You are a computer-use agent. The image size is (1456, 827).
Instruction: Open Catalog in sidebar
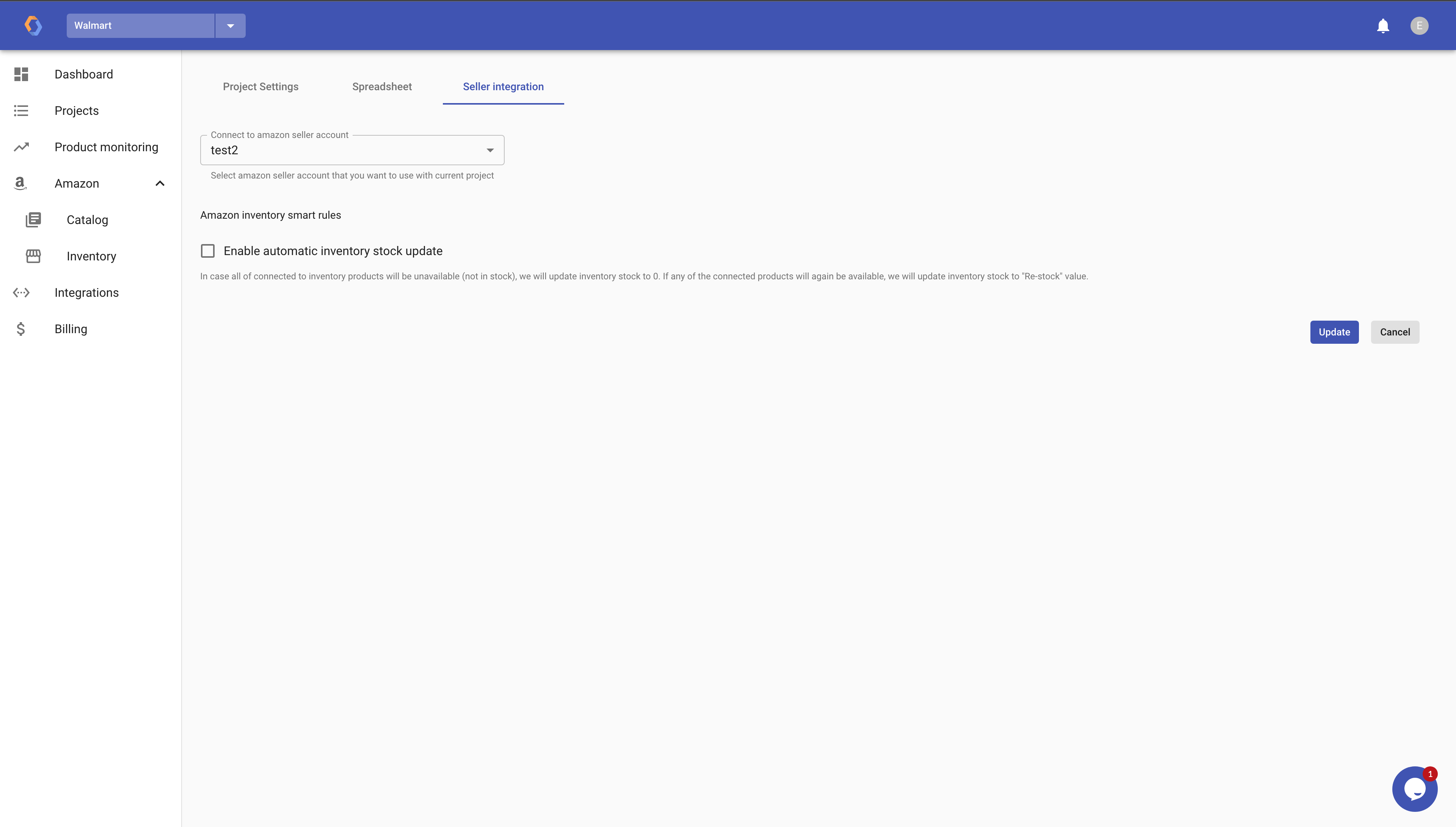(87, 220)
